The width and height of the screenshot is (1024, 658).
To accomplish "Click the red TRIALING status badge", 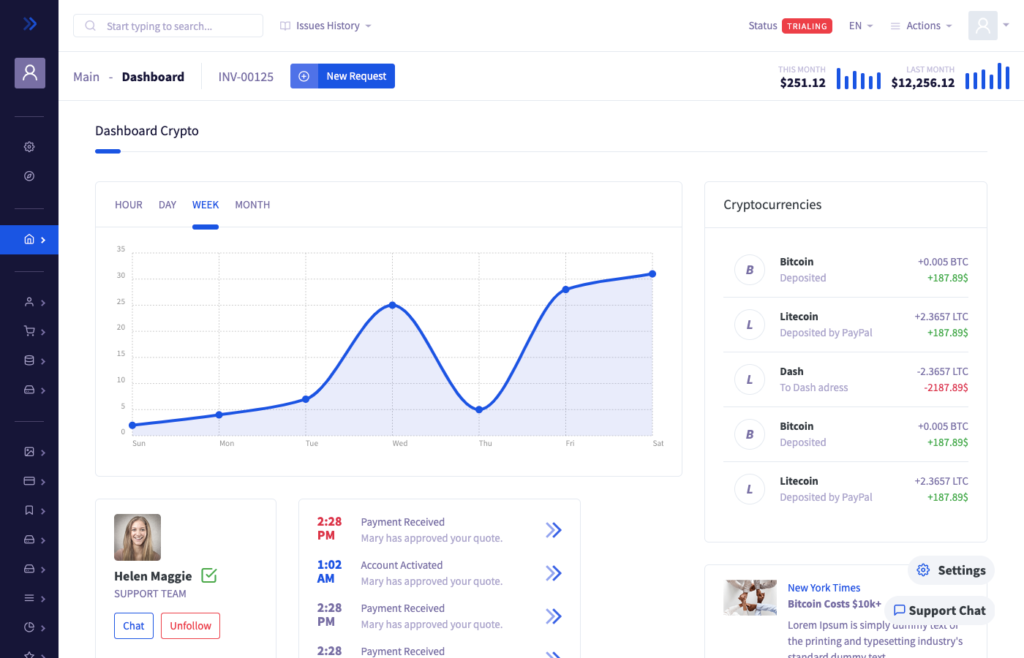I will 807,26.
